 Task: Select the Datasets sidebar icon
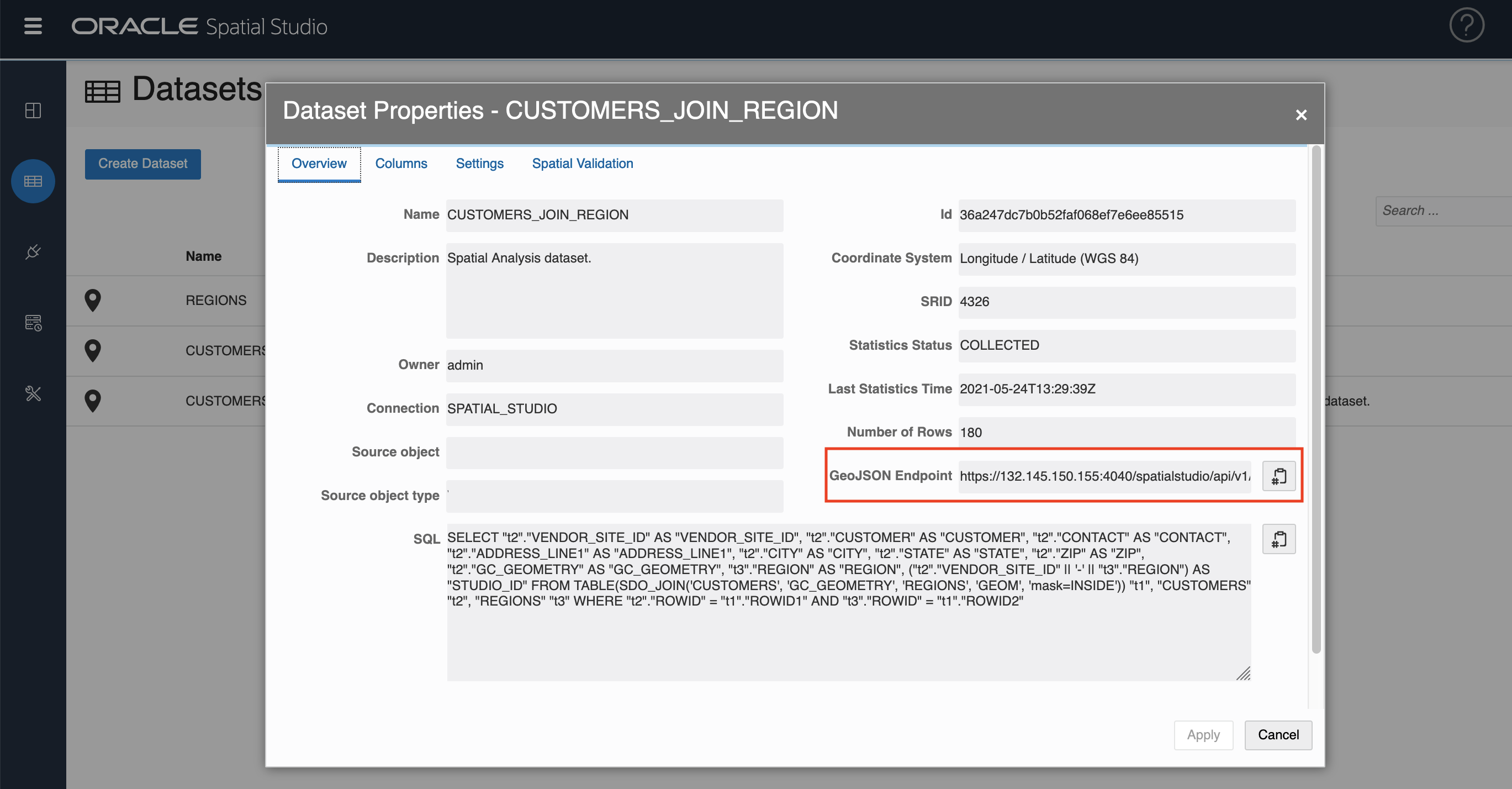coord(33,181)
